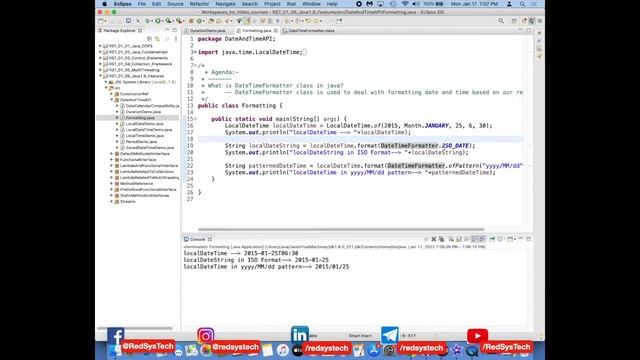This screenshot has height=360, width=640.
Task: Toggle Pin Console button
Action: pyautogui.click(x=492, y=239)
